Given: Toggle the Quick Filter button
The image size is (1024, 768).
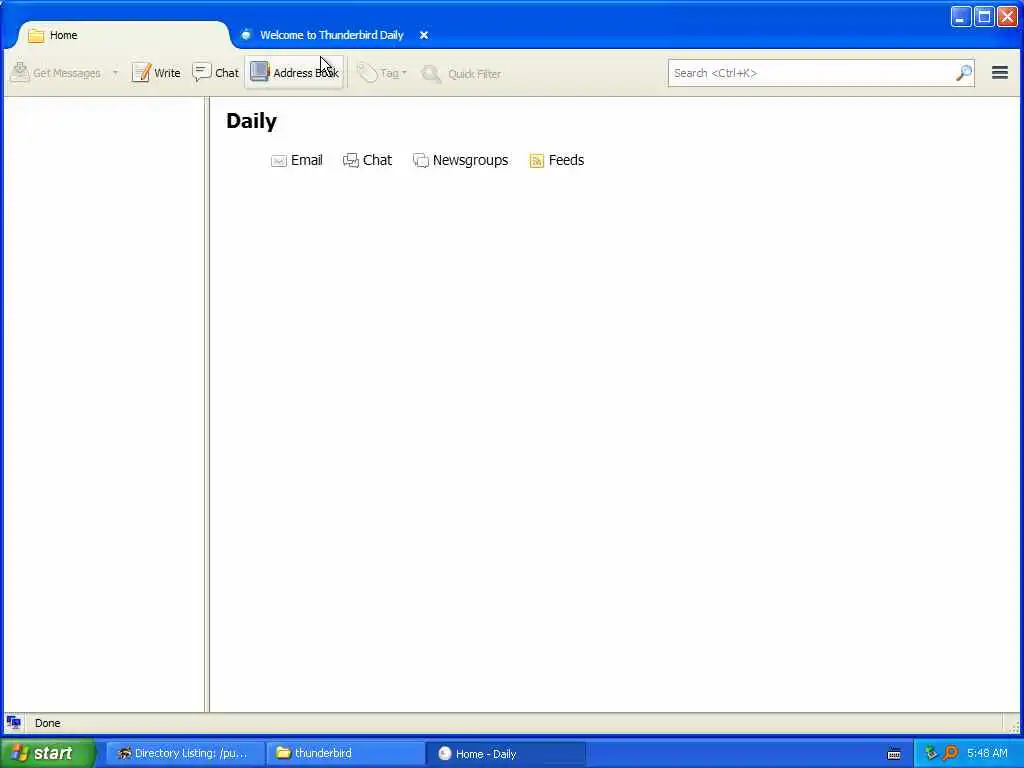Looking at the screenshot, I should click(x=461, y=73).
